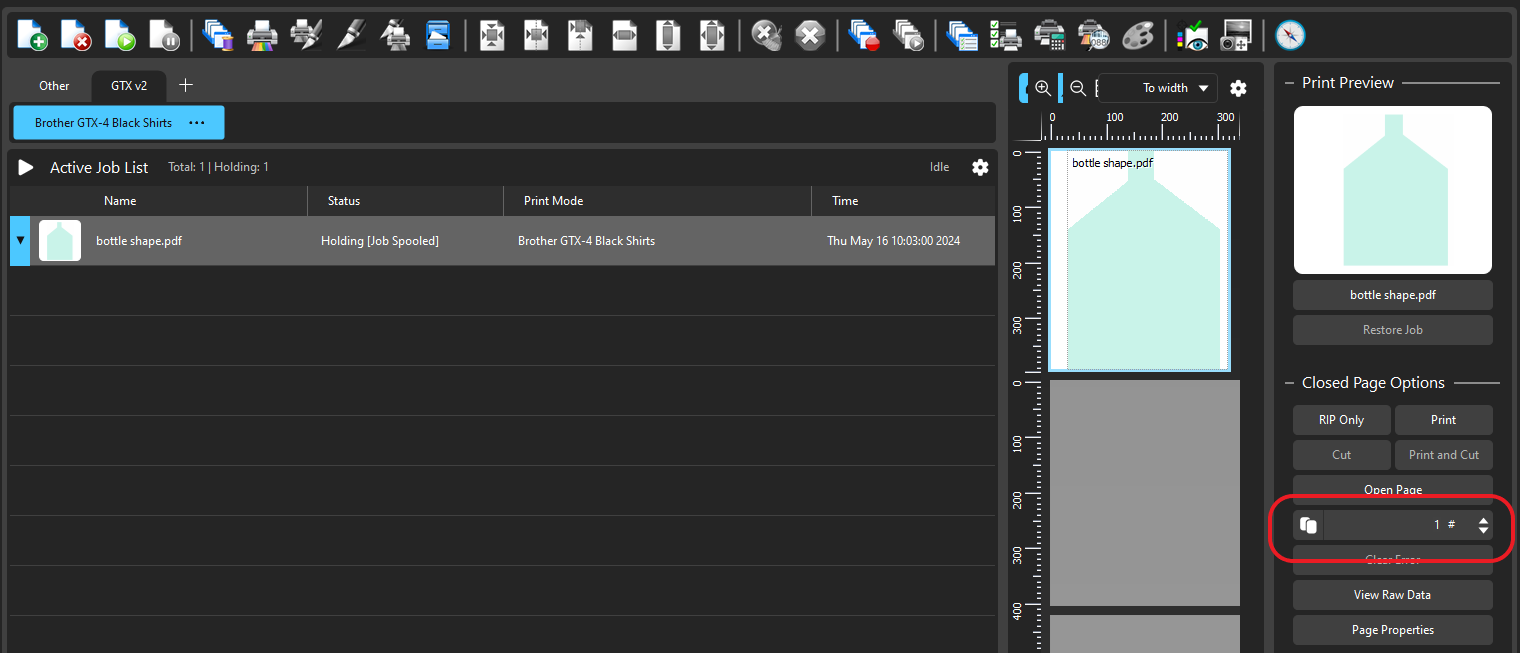Image resolution: width=1520 pixels, height=653 pixels.
Task: Open the print checklist icon with green ticks
Action: (x=1004, y=36)
